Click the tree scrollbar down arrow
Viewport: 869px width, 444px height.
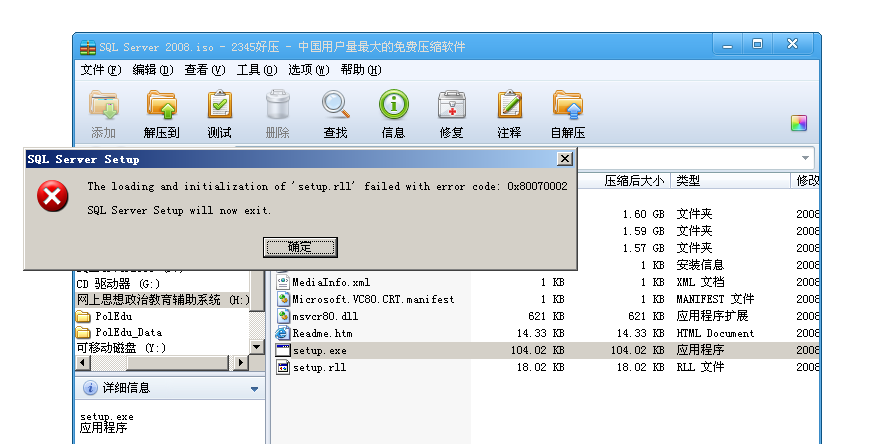pyautogui.click(x=256, y=347)
